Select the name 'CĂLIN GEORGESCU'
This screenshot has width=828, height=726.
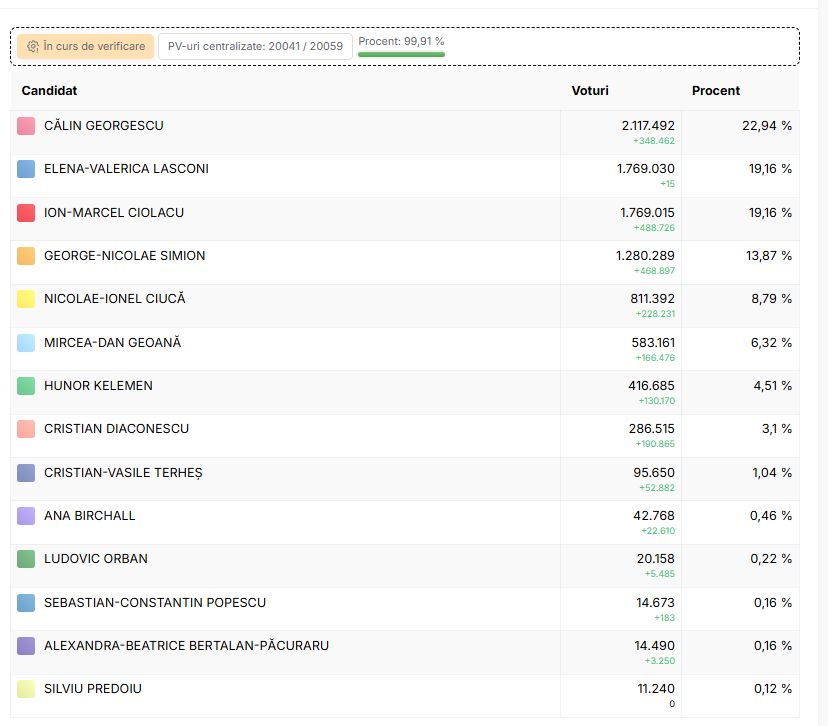pyautogui.click(x=104, y=125)
